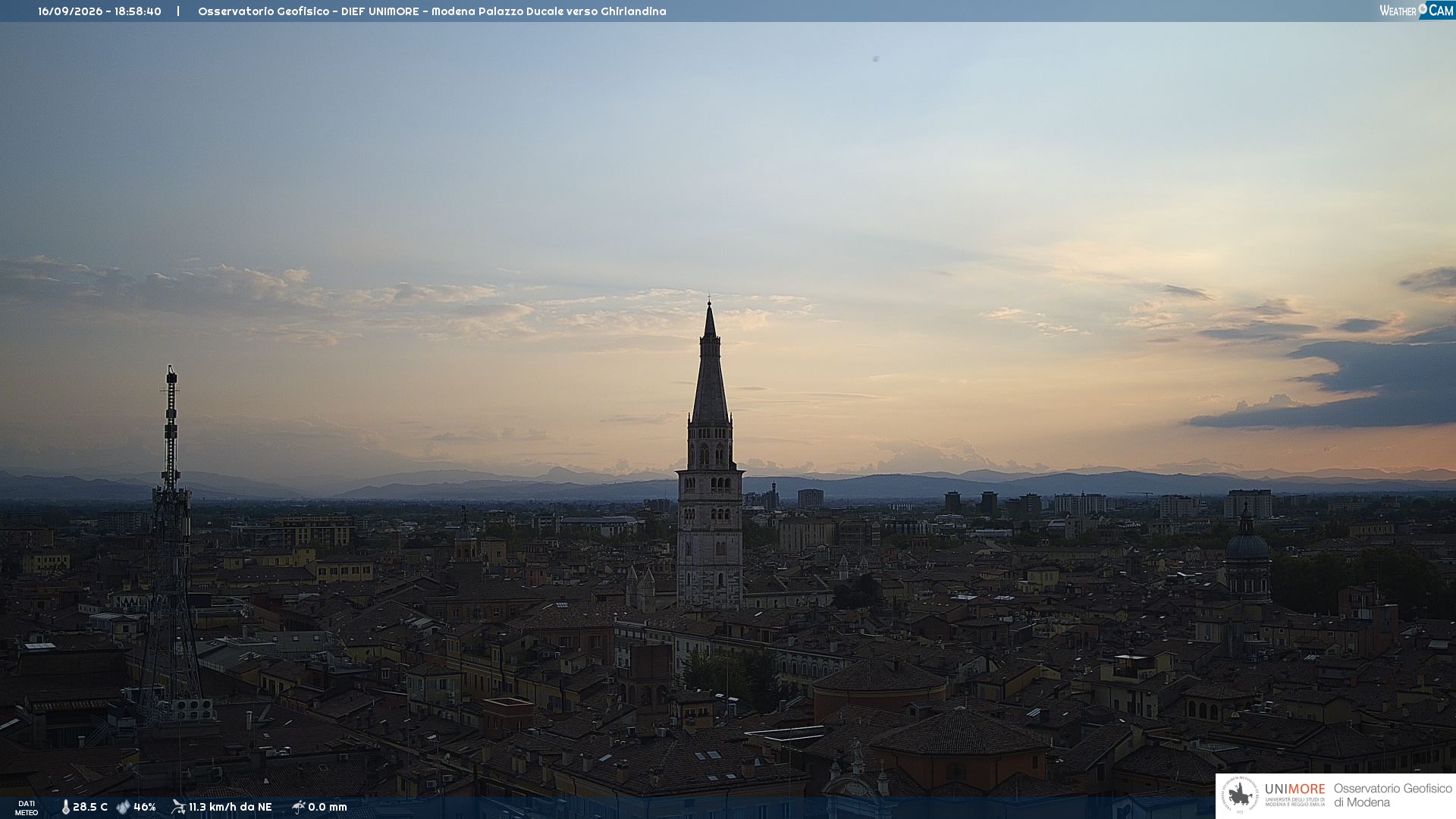Click the WeatherCam lens icon

[1423, 8]
